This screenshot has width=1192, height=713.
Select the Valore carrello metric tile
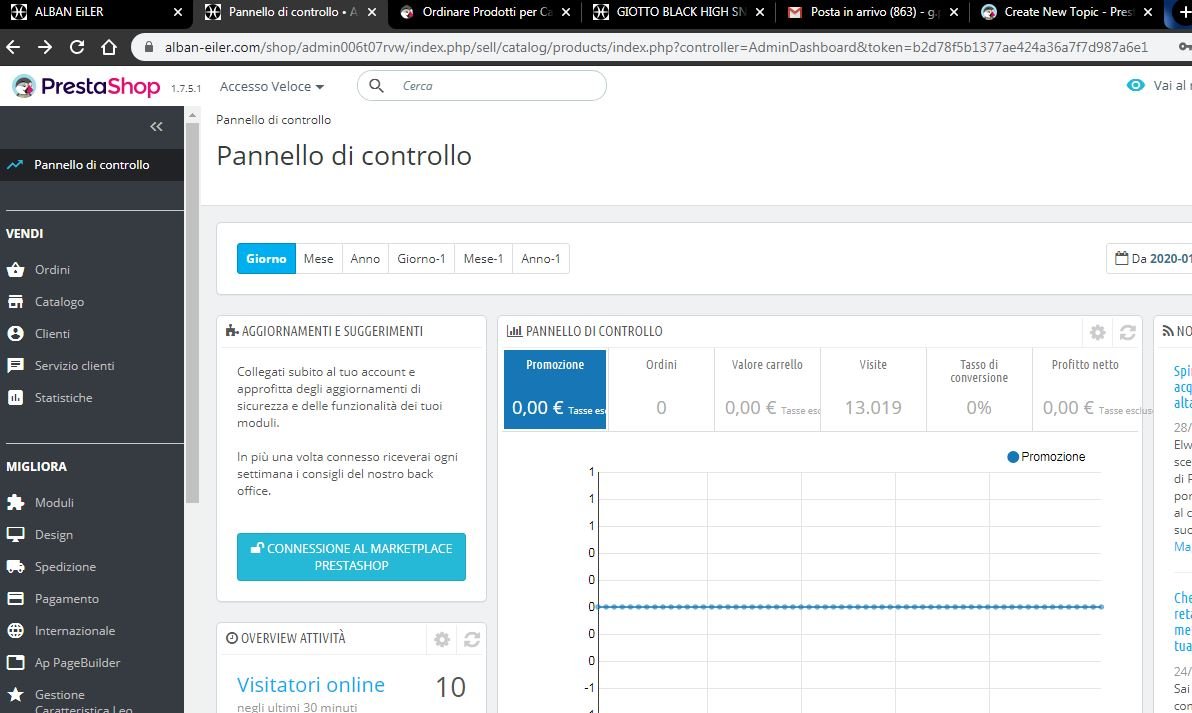pyautogui.click(x=767, y=389)
